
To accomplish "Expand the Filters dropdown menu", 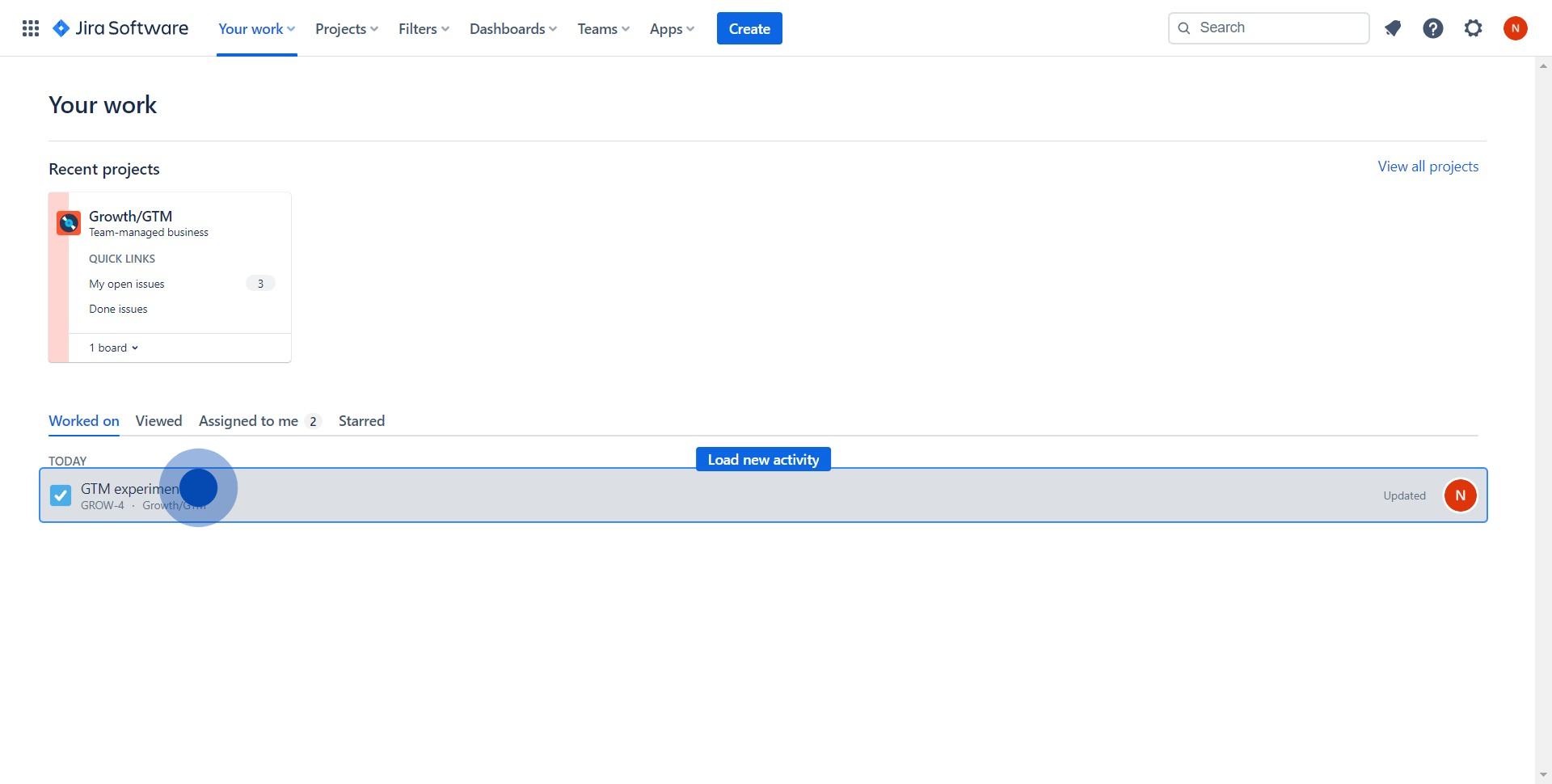I will click(424, 28).
